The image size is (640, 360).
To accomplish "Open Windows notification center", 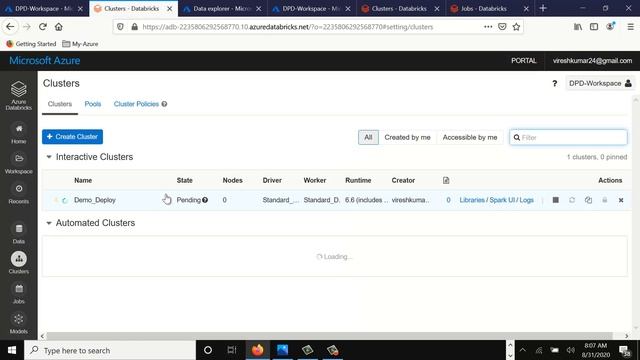I will pyautogui.click(x=624, y=350).
